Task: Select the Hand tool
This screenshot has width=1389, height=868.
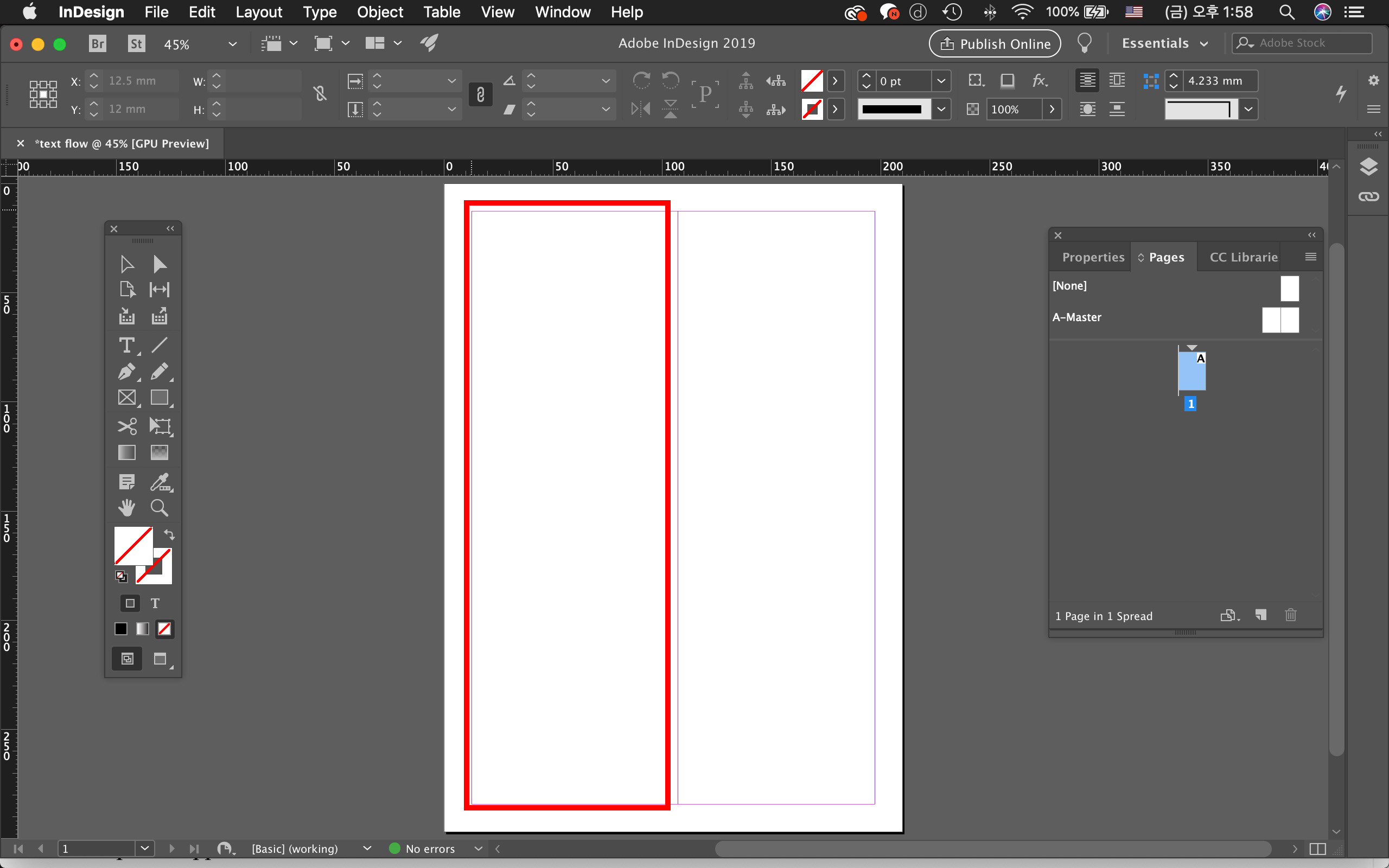Action: pos(127,508)
